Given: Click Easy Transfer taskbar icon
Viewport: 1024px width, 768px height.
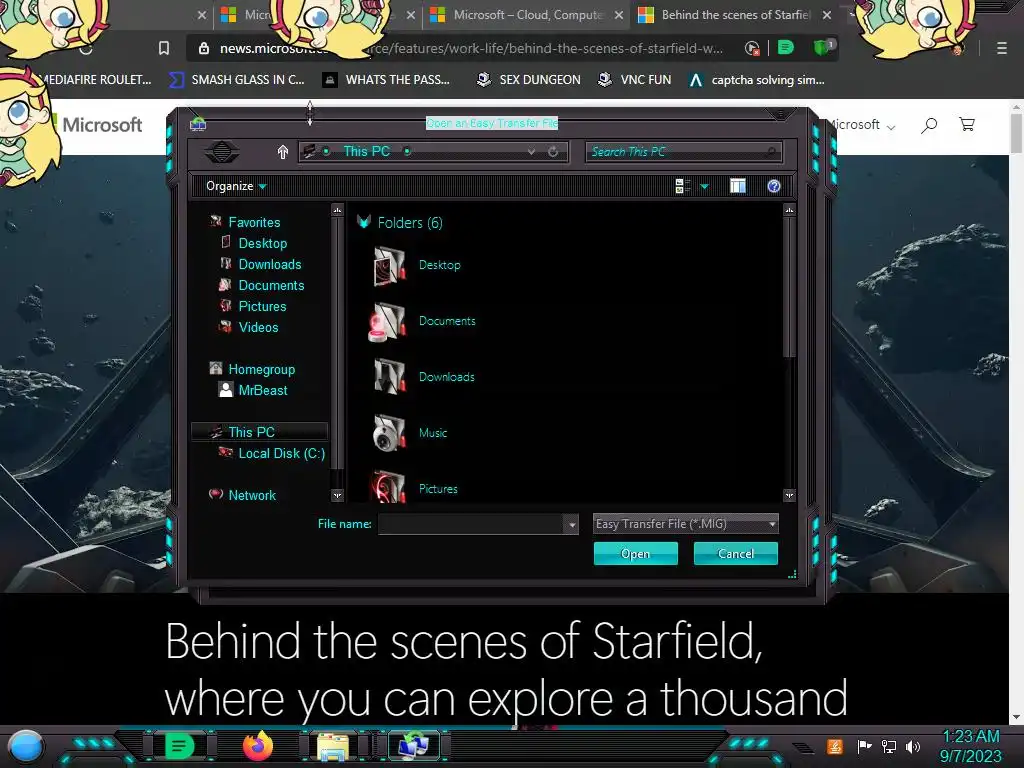Looking at the screenshot, I should point(413,746).
